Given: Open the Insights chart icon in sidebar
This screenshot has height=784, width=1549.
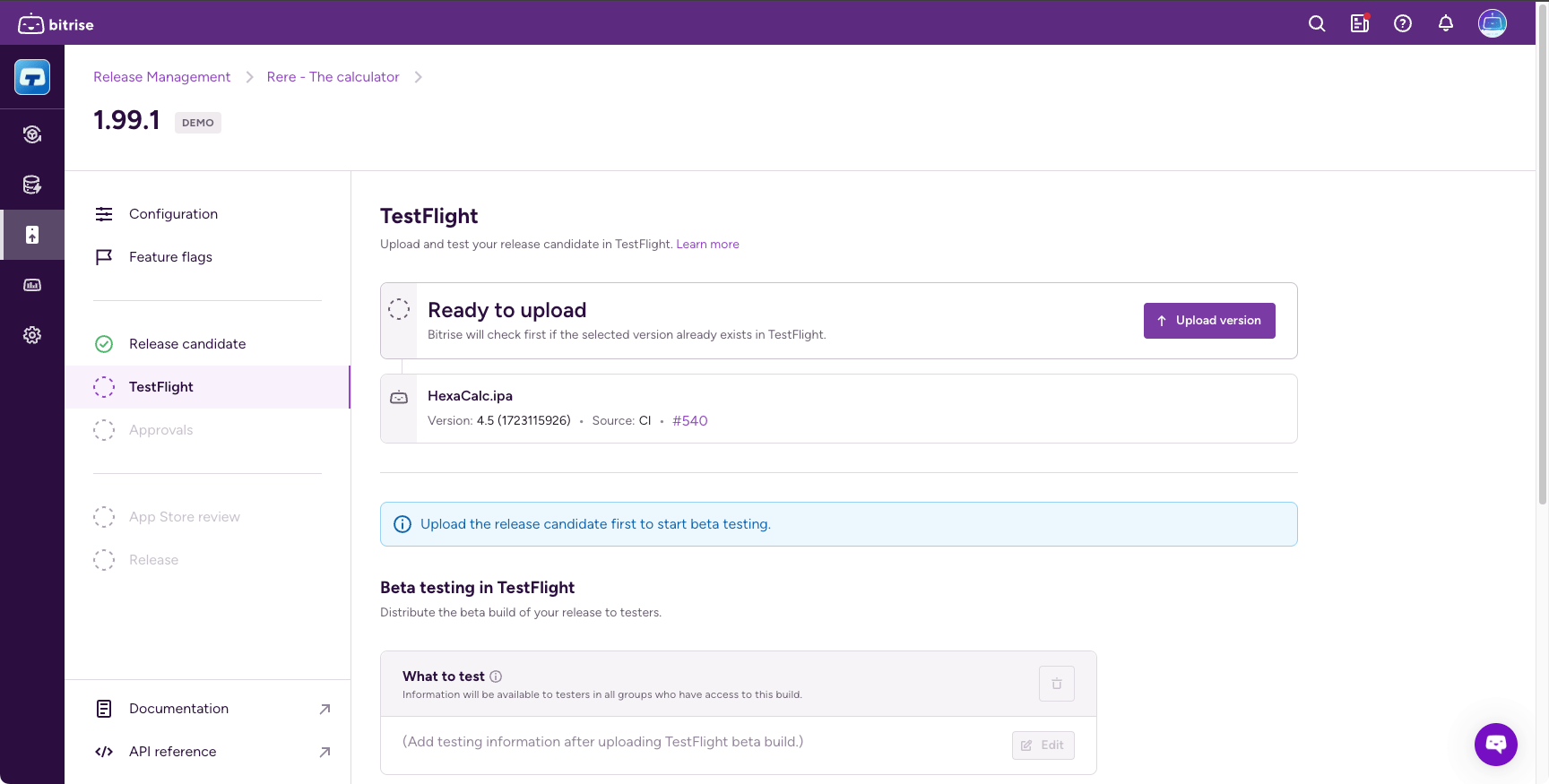Looking at the screenshot, I should (32, 285).
